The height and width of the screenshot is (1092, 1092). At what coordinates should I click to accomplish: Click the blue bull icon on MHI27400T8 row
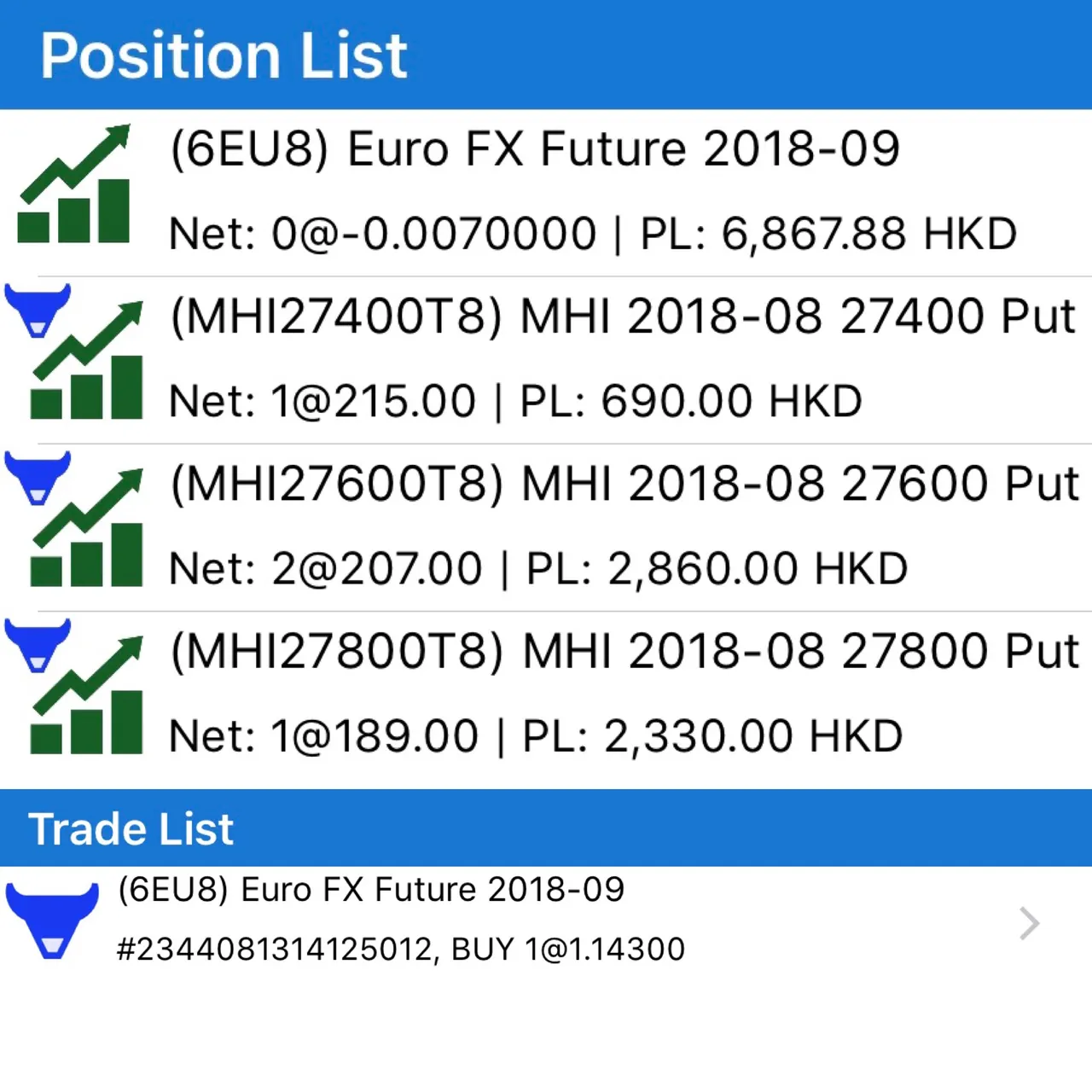(38, 311)
